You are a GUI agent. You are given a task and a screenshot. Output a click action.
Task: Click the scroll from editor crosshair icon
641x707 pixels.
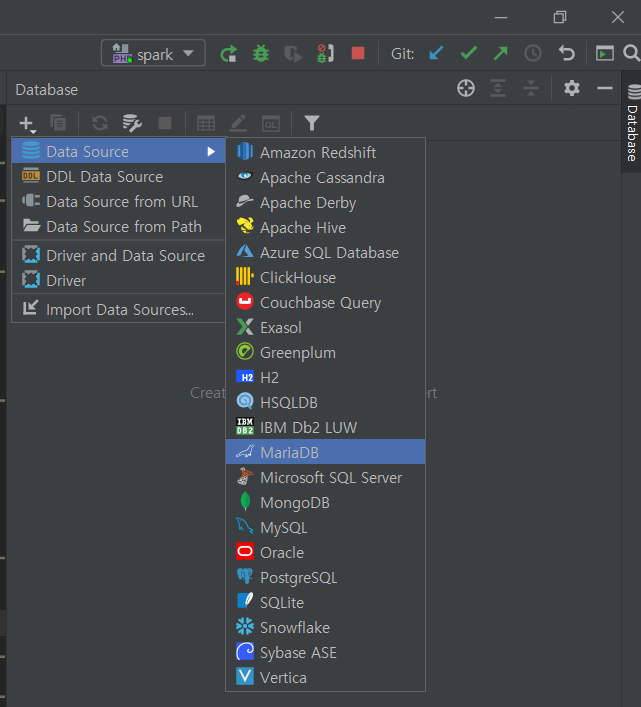(466, 88)
